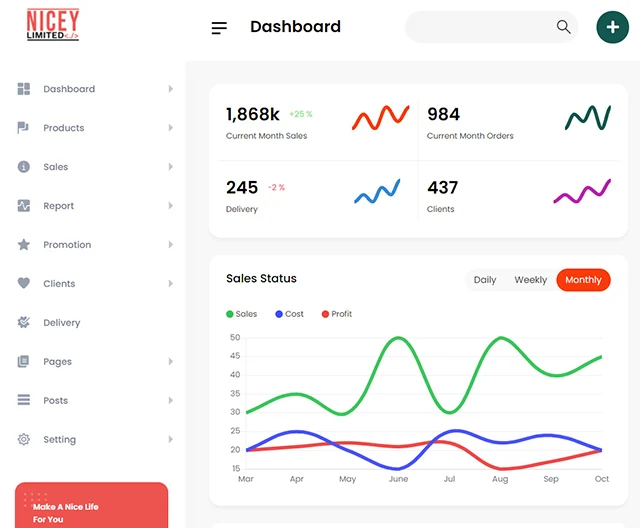Screen dimensions: 640x528
Task: Click the blue delivery sparkline
Action: click(377, 191)
